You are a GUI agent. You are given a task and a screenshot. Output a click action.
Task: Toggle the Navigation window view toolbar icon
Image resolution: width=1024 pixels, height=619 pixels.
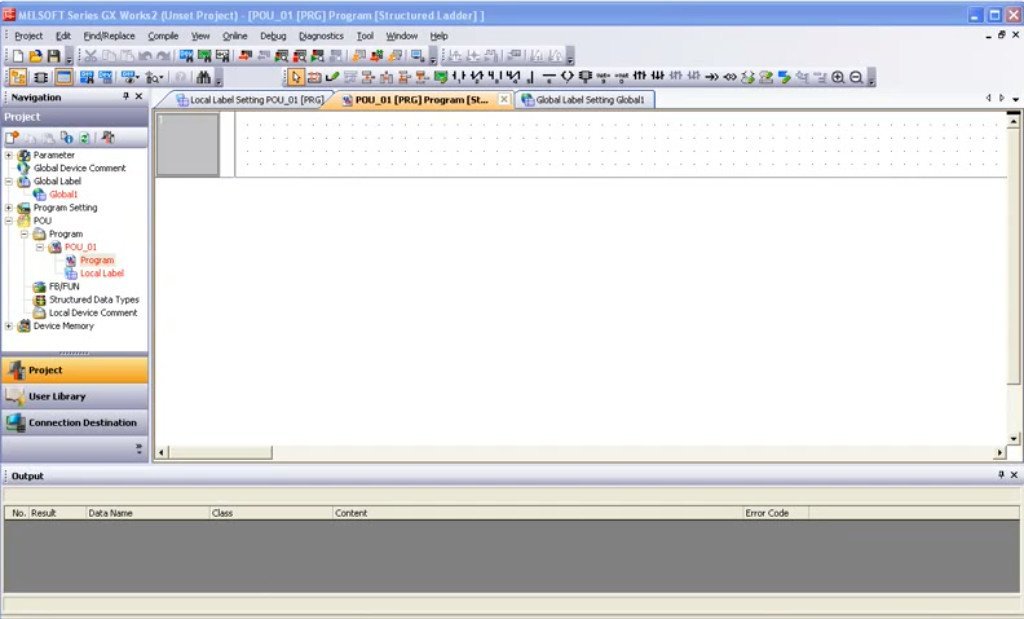tap(19, 77)
